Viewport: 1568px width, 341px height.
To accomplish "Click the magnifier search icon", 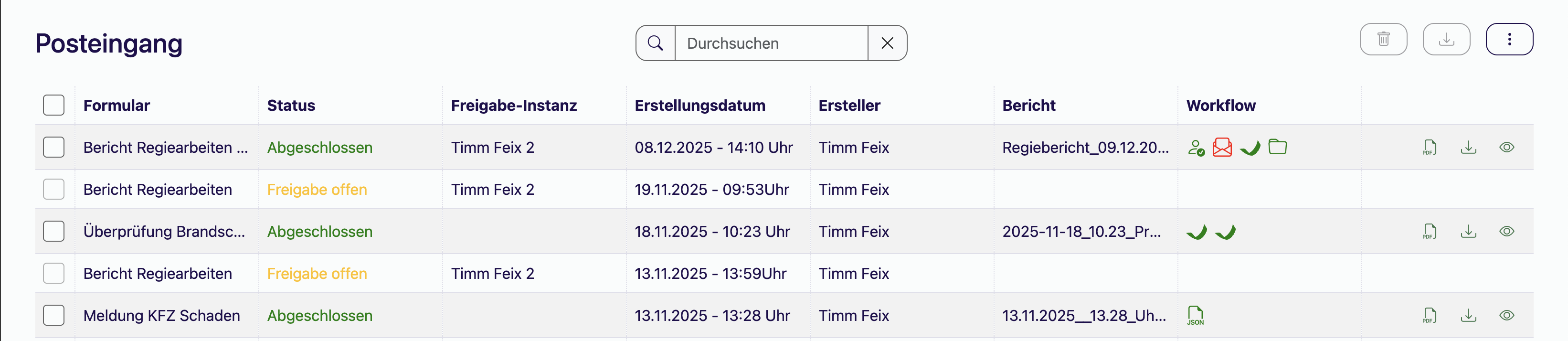I will pyautogui.click(x=656, y=43).
